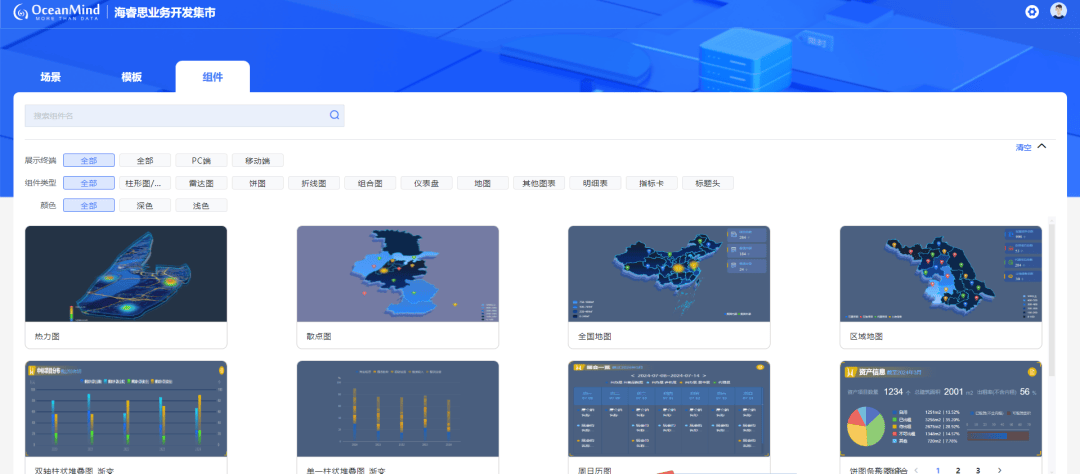Filter component type by 仪表盘
1080x474 pixels.
tap(426, 183)
